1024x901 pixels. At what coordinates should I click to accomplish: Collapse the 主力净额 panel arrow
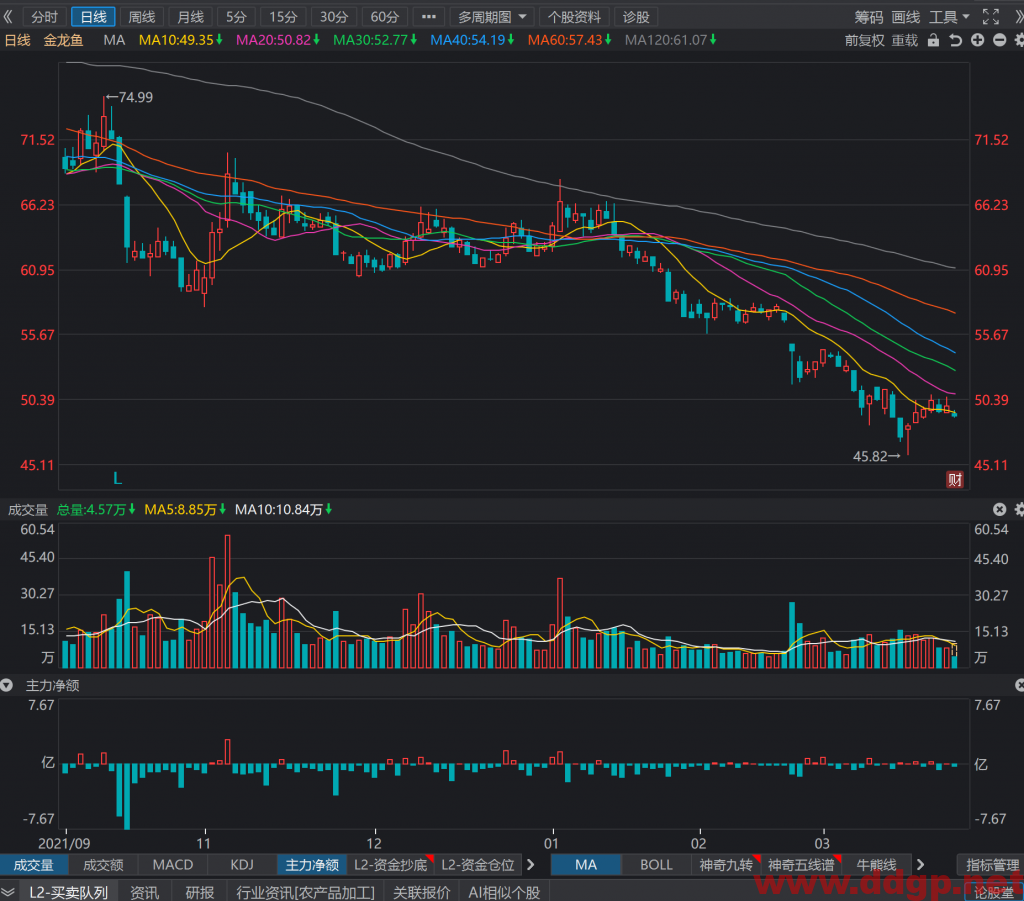click(7, 686)
